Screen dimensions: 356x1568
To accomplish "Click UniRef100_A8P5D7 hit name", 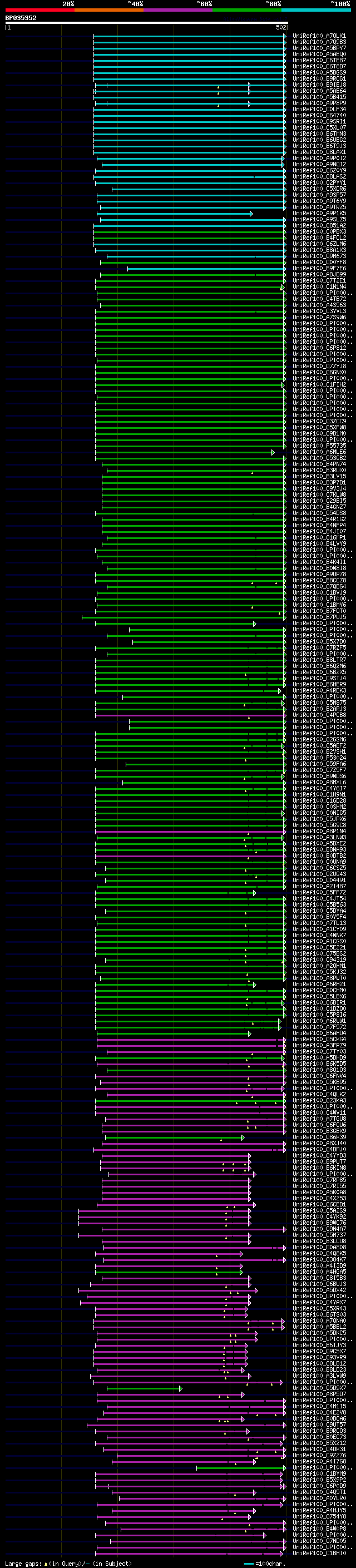I will coord(319,1394).
